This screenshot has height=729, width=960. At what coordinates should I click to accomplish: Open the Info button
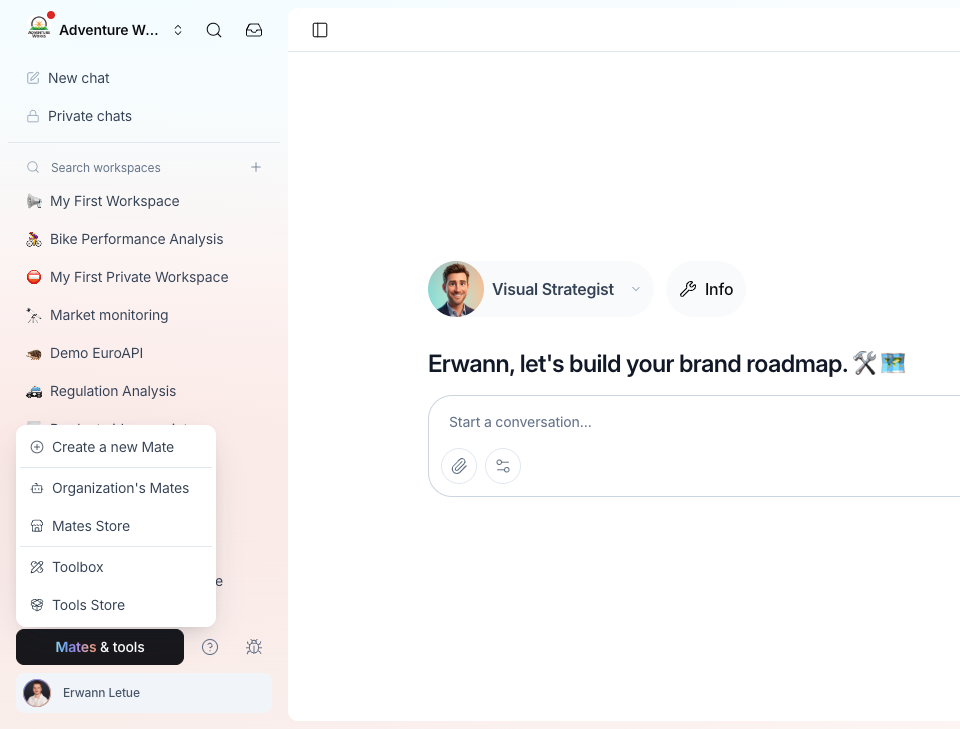coord(706,289)
